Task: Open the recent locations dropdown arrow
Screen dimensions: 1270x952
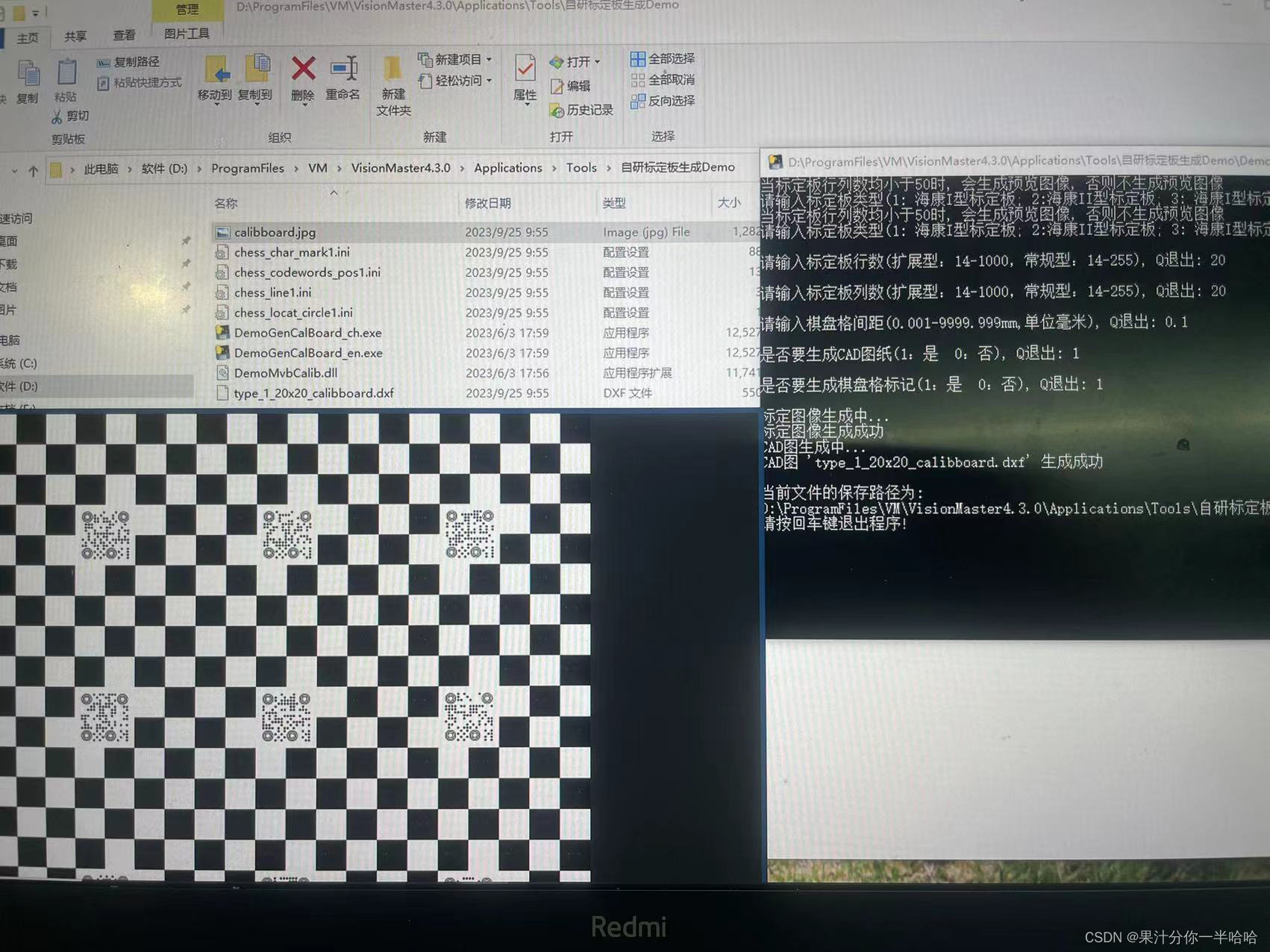Action: (14, 172)
